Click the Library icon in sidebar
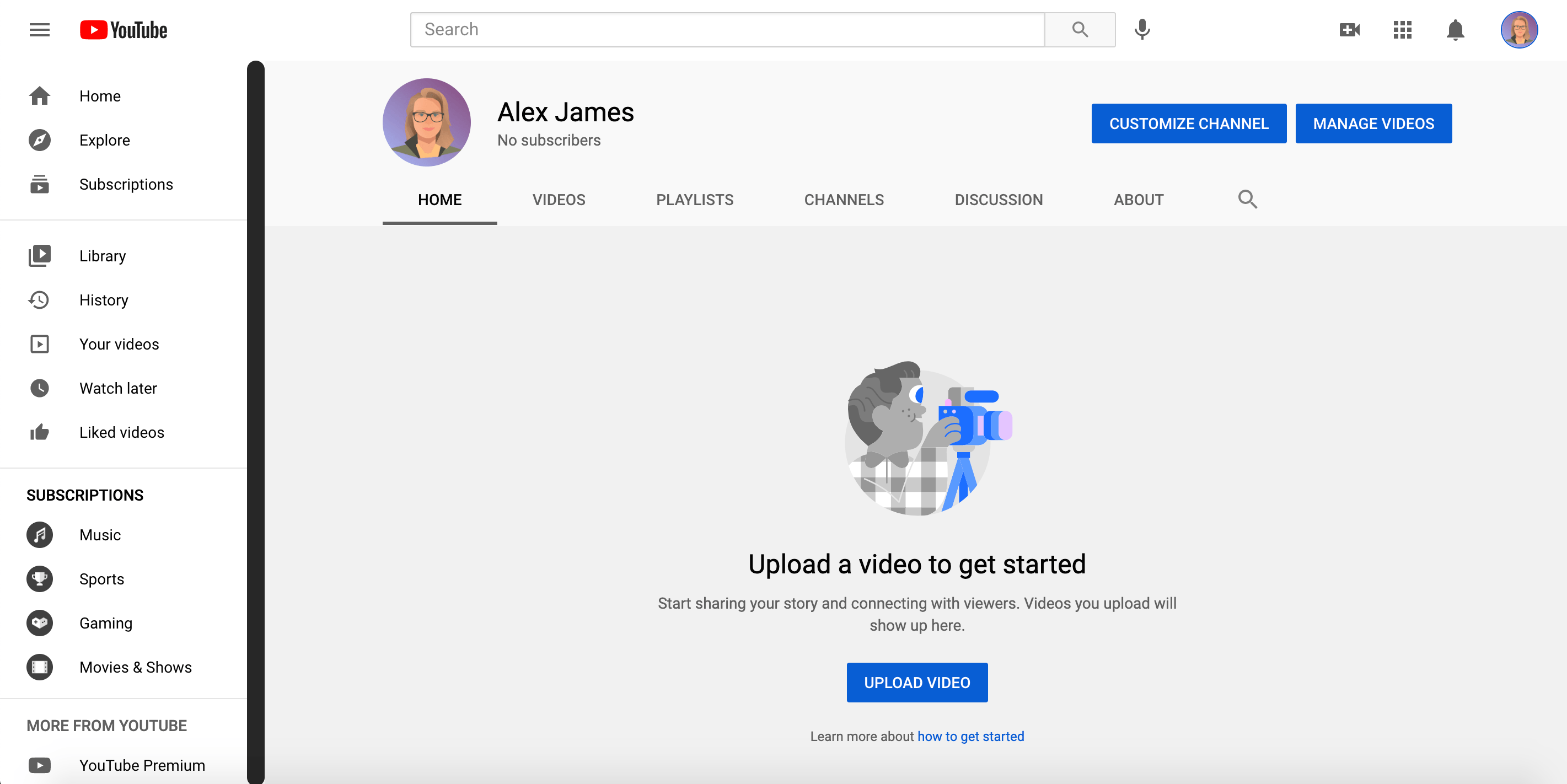Image resolution: width=1567 pixels, height=784 pixels. click(x=40, y=256)
